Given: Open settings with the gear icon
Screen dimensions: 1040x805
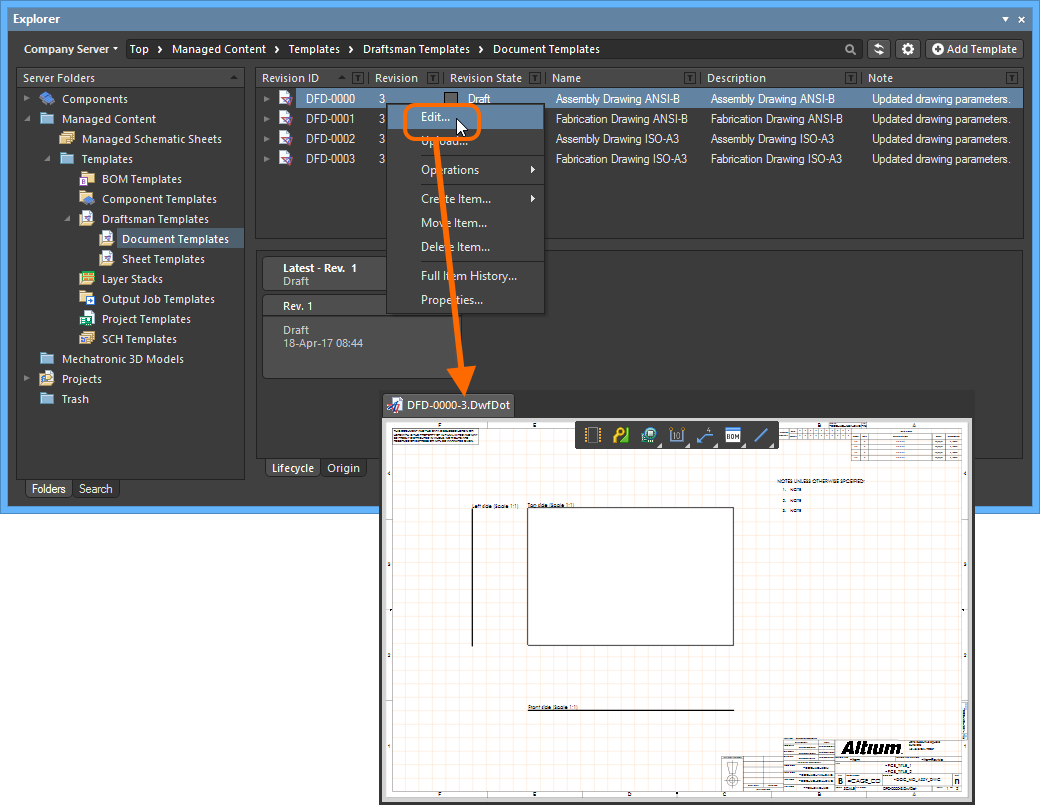Looking at the screenshot, I should [907, 49].
